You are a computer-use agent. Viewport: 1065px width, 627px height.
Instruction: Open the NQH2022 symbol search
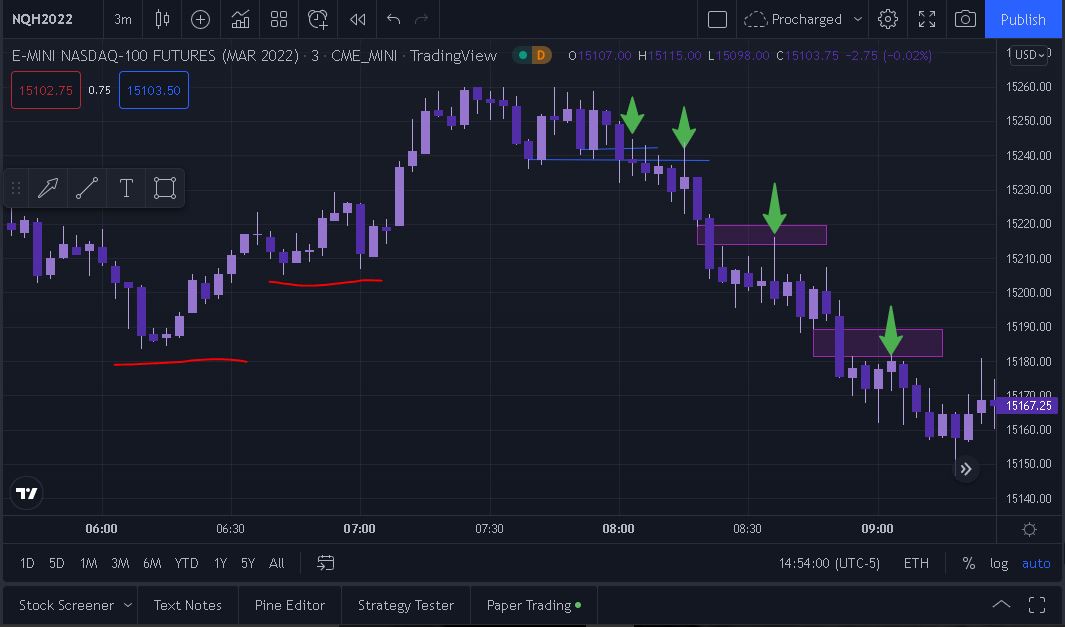[x=42, y=19]
